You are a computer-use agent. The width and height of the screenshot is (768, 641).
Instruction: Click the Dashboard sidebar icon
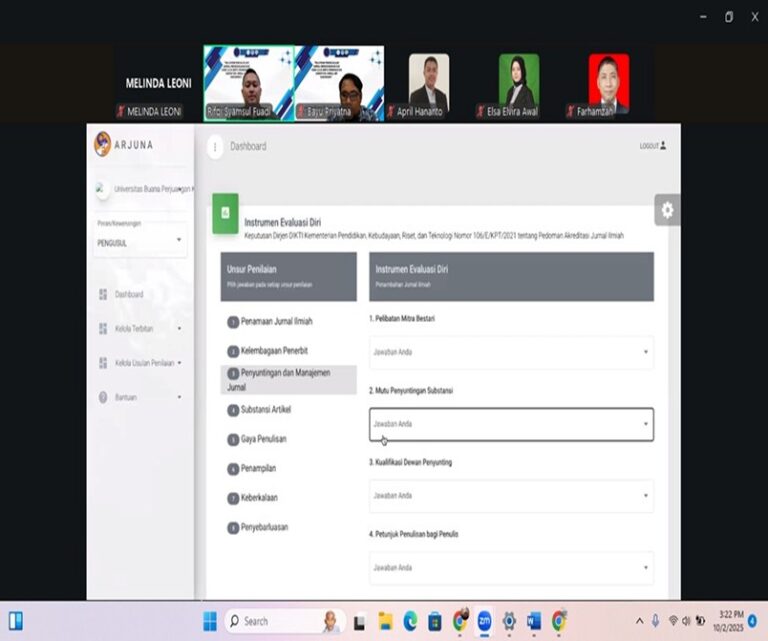(x=103, y=294)
